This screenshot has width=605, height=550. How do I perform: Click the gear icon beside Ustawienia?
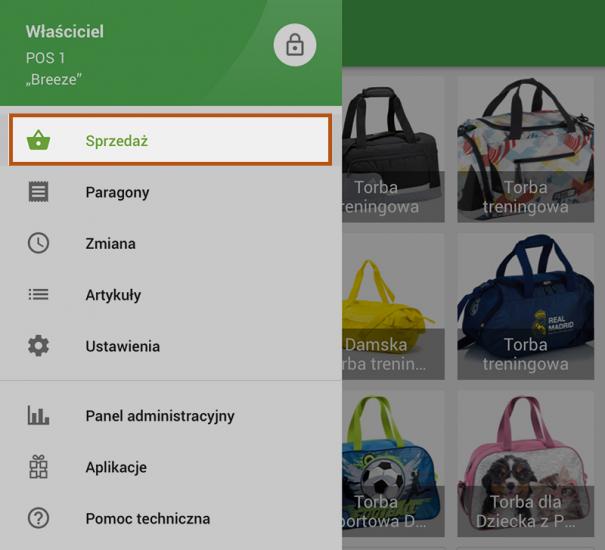click(38, 346)
